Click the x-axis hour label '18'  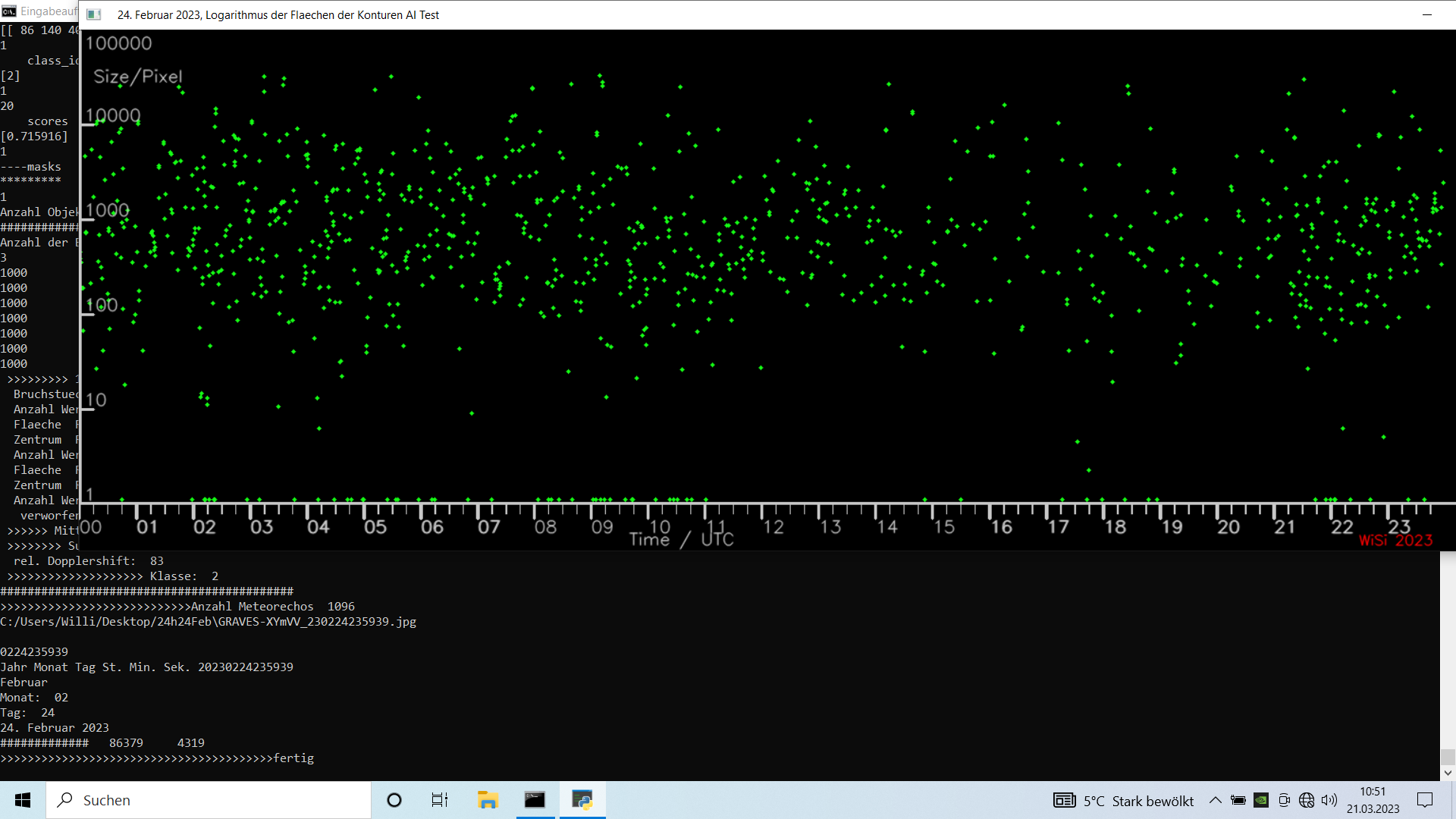[x=1115, y=527]
